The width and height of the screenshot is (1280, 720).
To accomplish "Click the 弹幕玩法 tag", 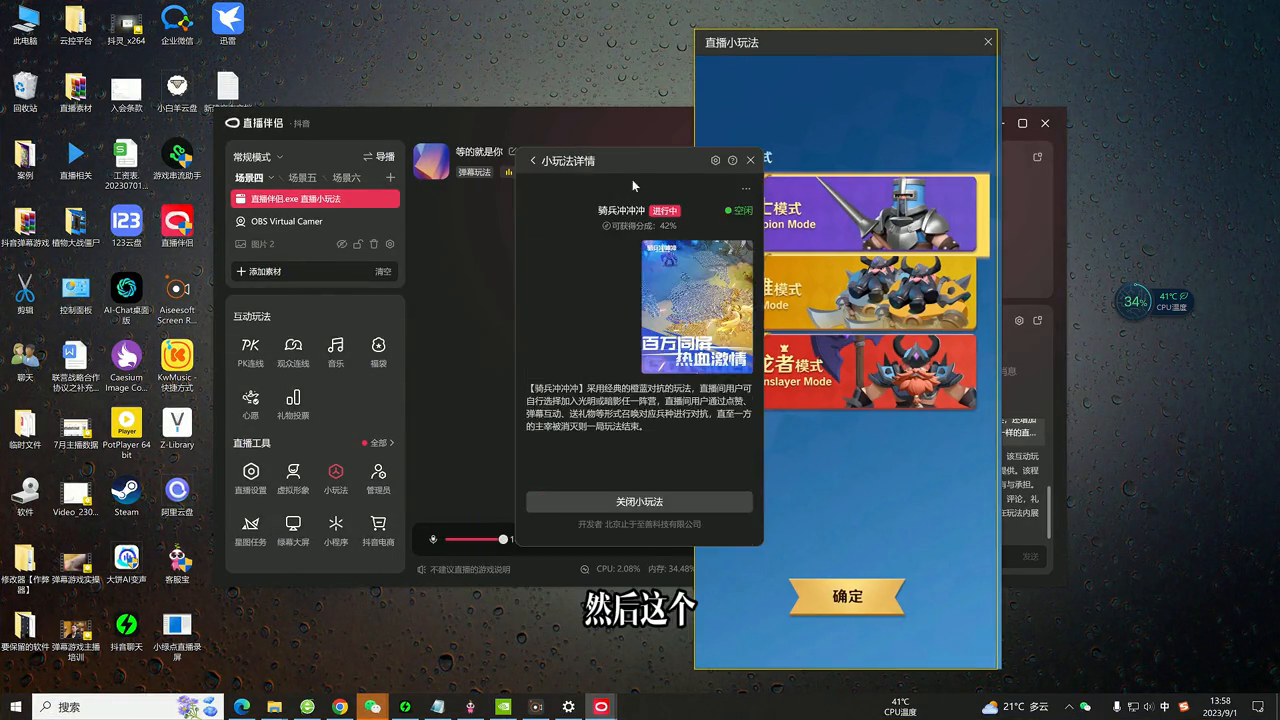I will 475,172.
